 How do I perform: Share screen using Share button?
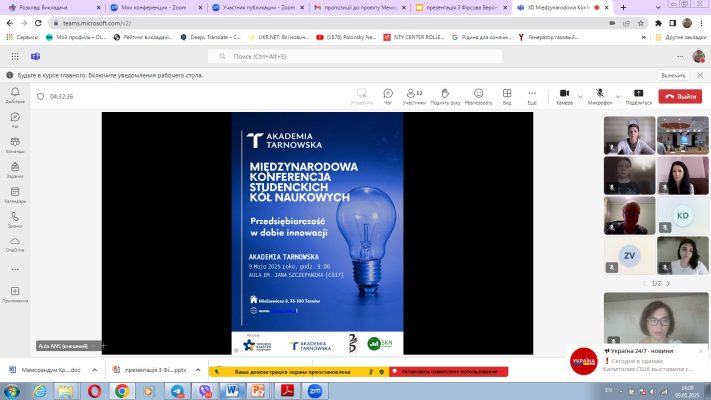(638, 96)
